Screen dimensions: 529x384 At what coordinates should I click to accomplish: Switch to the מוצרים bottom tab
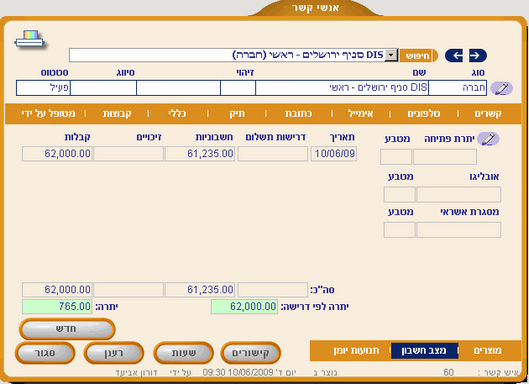(x=488, y=351)
